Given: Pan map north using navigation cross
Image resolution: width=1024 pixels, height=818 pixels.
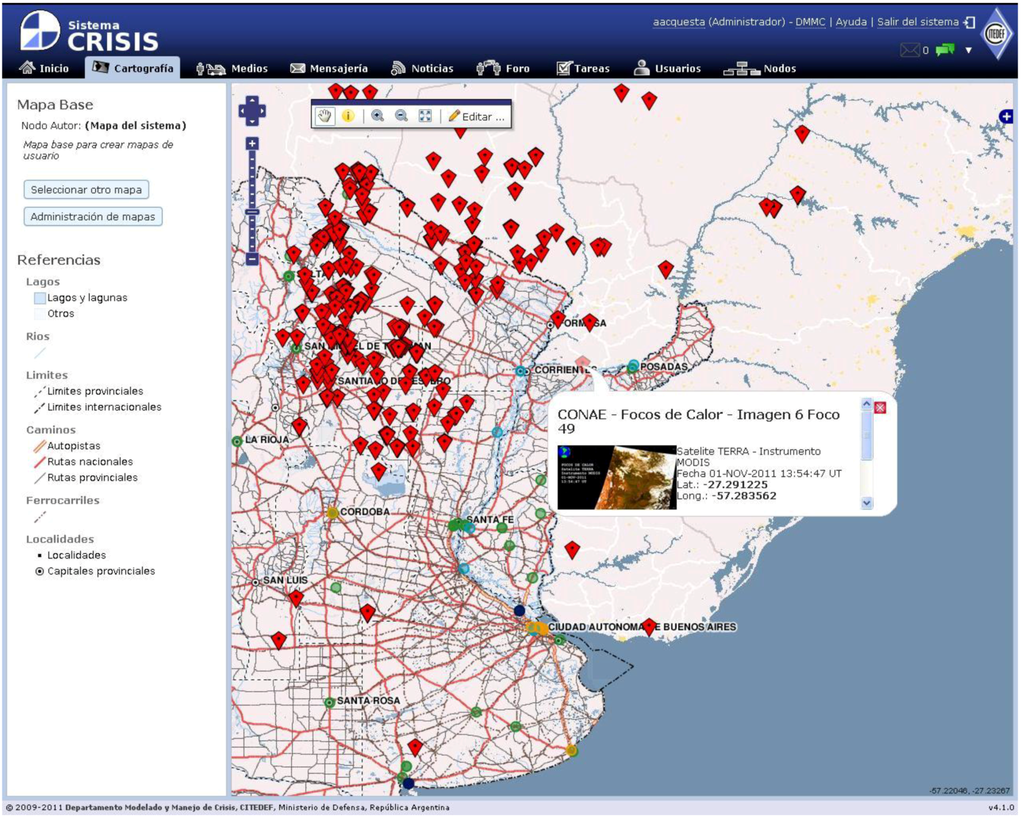Looking at the screenshot, I should pyautogui.click(x=252, y=101).
